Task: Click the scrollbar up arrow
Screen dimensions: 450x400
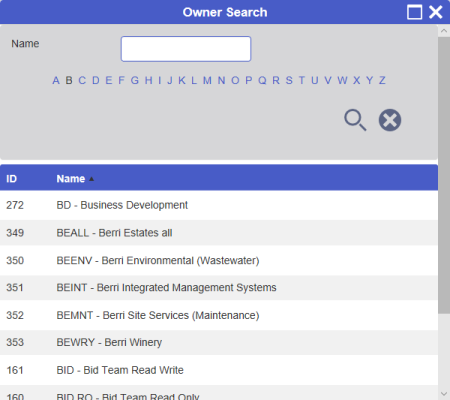Action: (x=444, y=31)
